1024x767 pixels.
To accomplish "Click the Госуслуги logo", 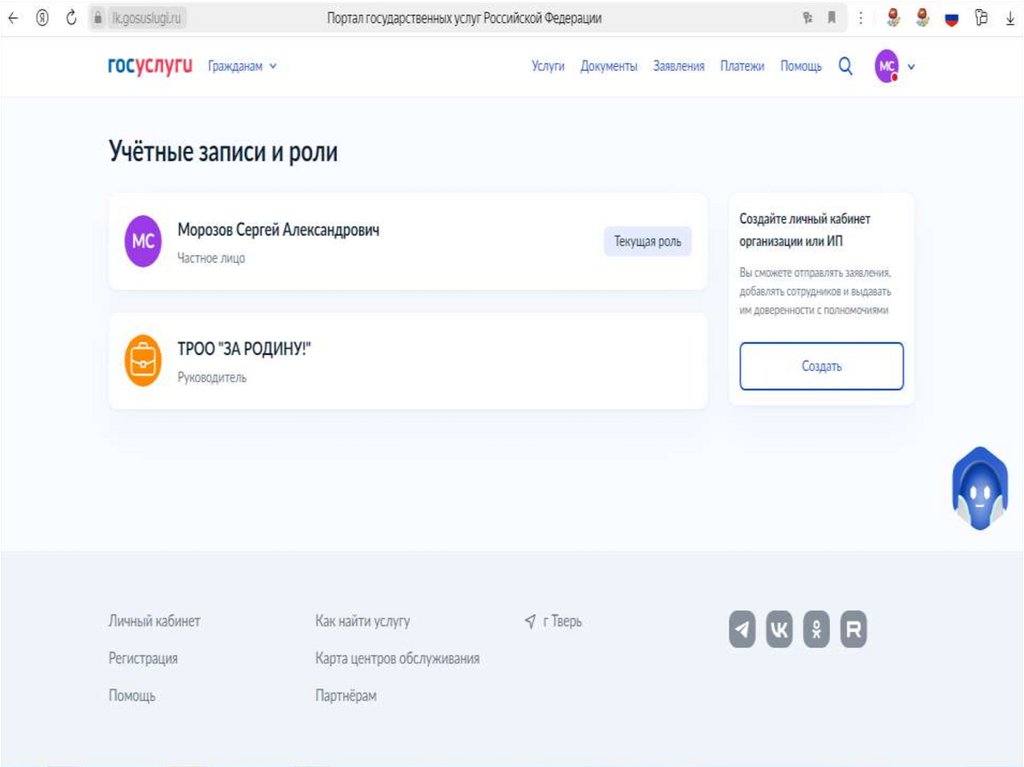I will 150,66.
